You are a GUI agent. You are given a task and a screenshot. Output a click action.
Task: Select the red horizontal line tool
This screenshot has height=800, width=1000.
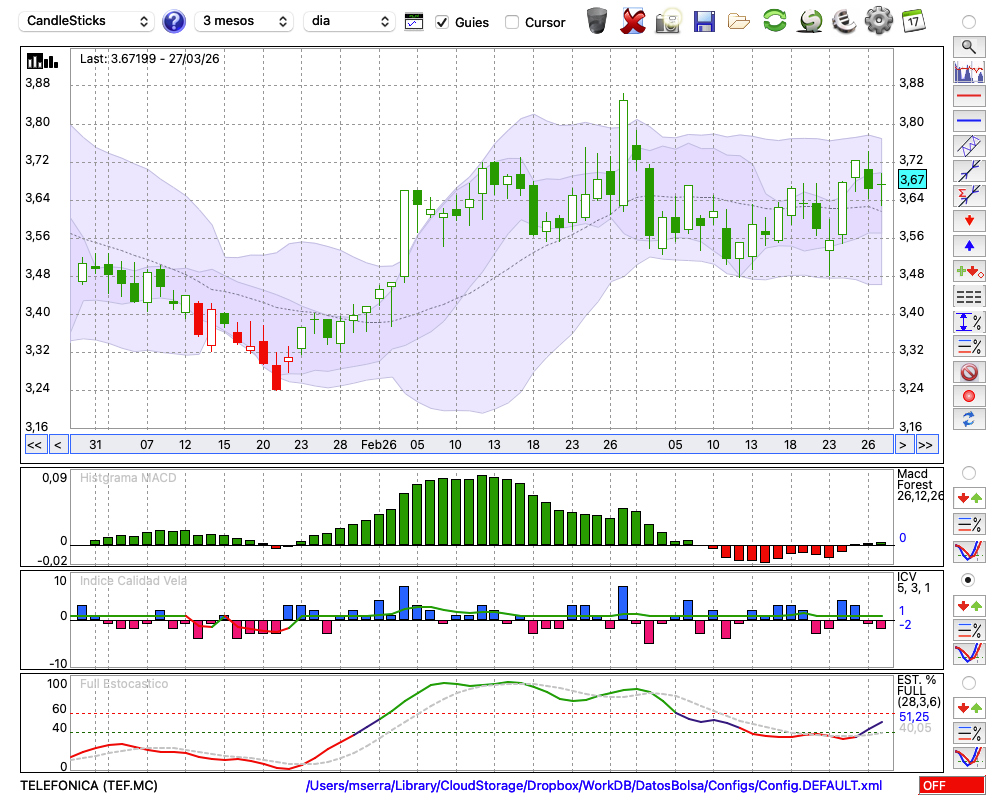pyautogui.click(x=969, y=97)
